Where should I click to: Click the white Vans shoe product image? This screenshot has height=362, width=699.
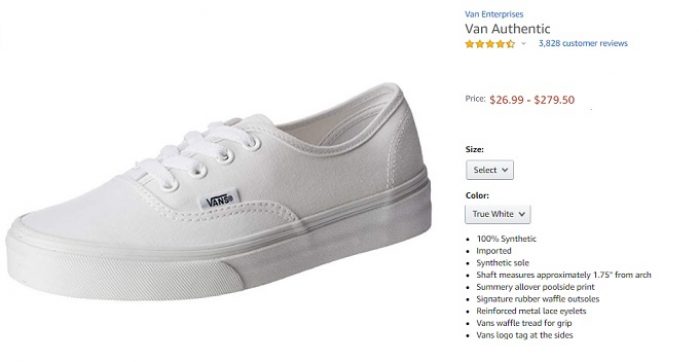(218, 192)
